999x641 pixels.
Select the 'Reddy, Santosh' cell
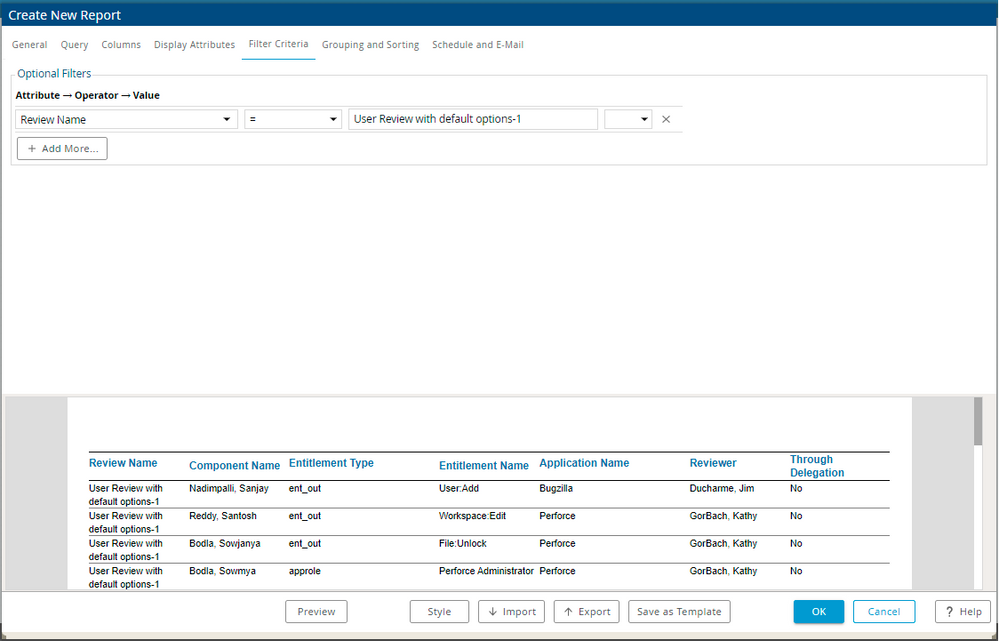click(x=223, y=516)
